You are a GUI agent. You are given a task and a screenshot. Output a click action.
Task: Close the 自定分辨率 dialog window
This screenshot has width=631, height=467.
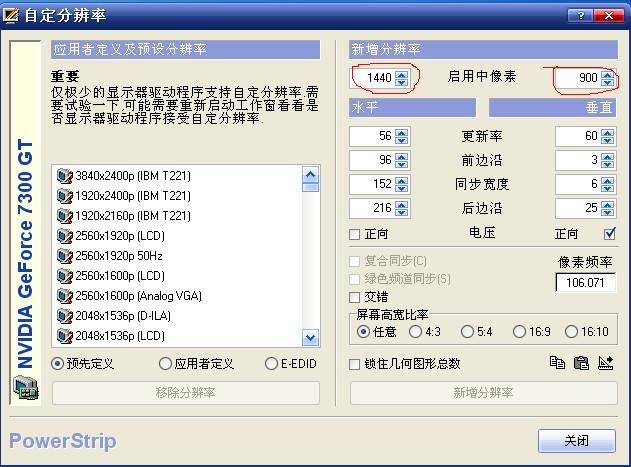pyautogui.click(x=608, y=16)
